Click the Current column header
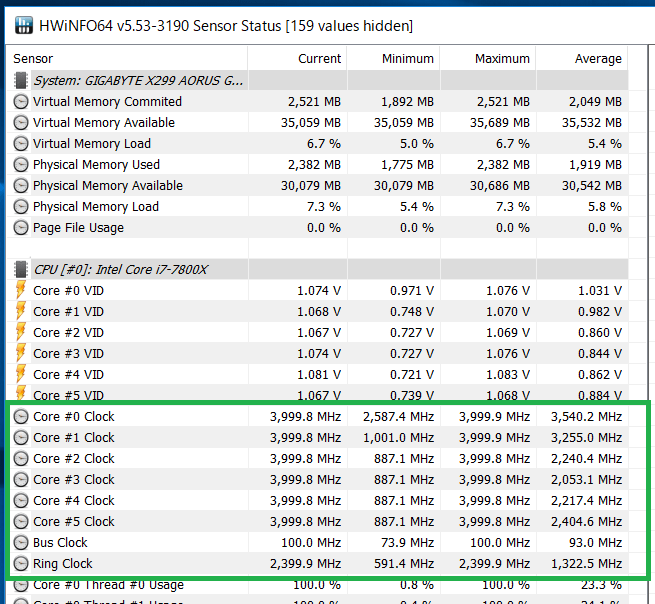This screenshot has height=604, width=655. [297, 58]
